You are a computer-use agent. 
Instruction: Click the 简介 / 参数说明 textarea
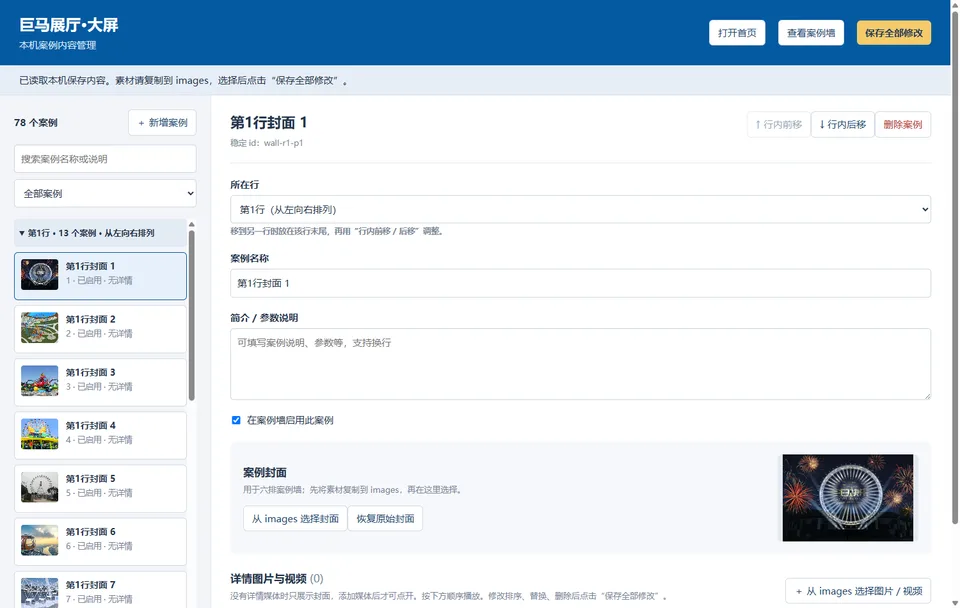(x=580, y=364)
